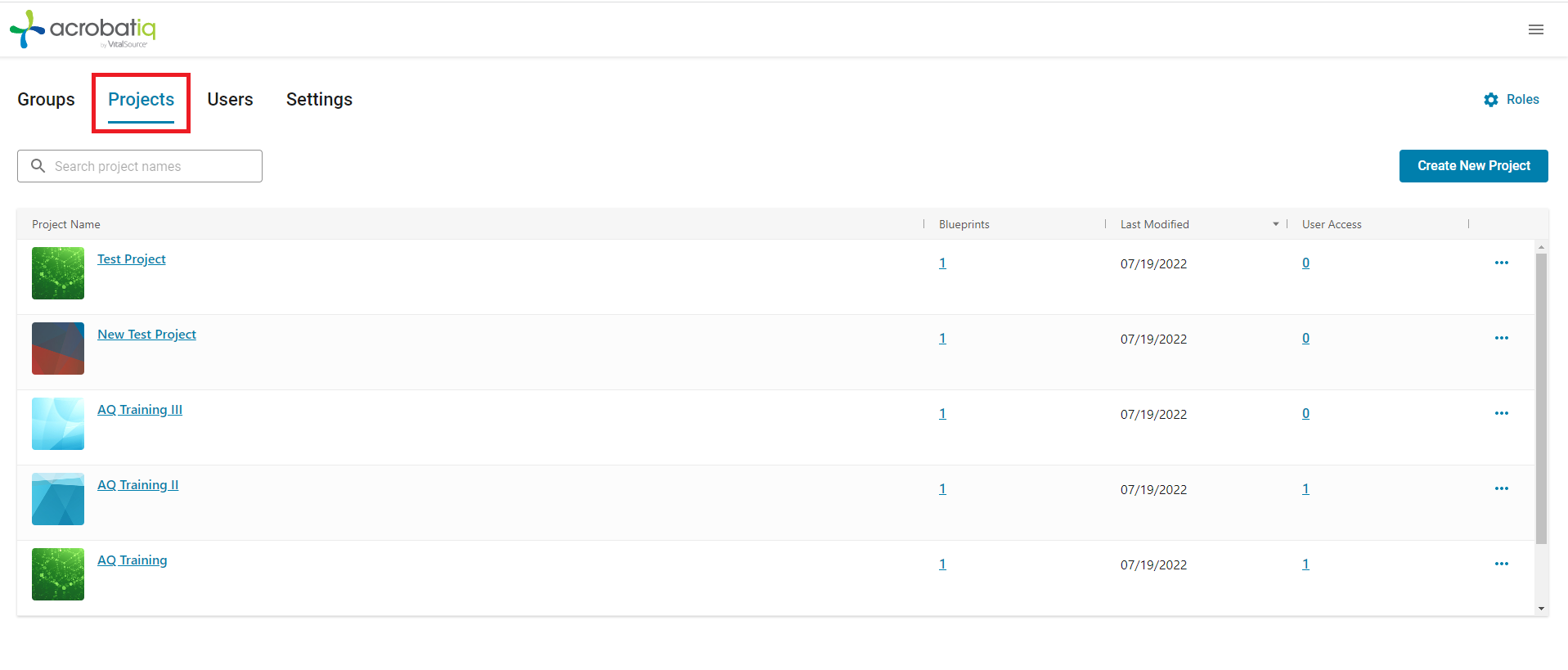Open blueprints count for AQ Training II
1568x670 pixels.
click(942, 489)
